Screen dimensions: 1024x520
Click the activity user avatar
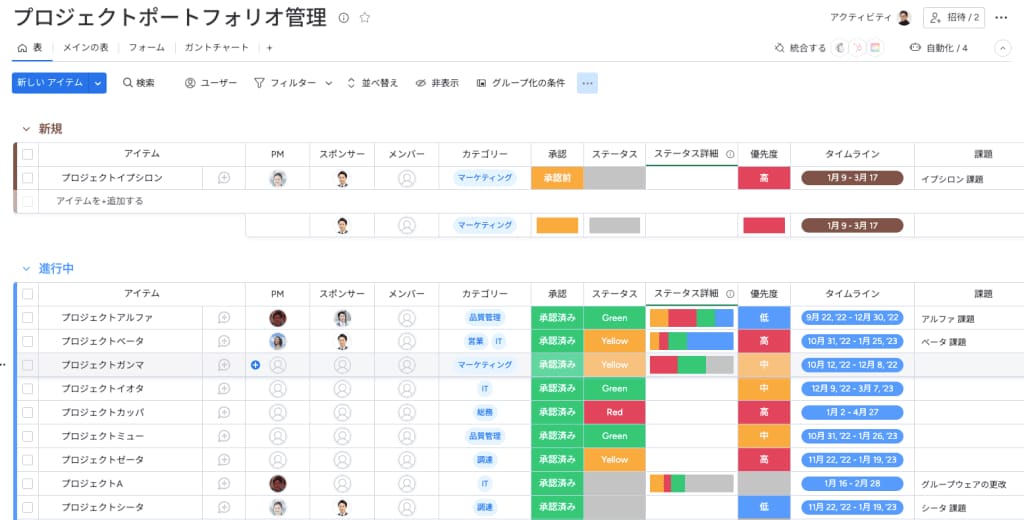pyautogui.click(x=904, y=18)
